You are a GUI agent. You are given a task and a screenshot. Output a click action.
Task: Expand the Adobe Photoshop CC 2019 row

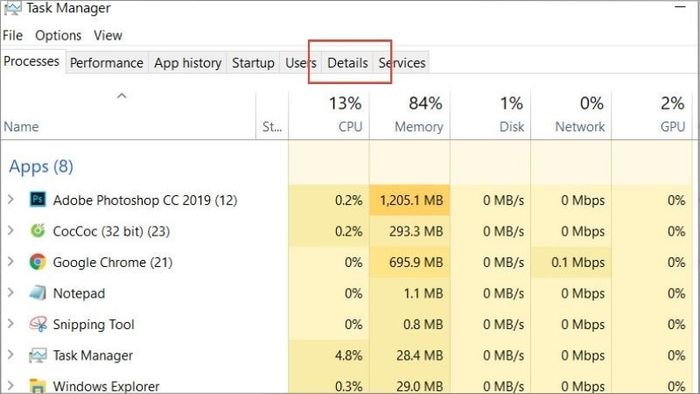click(x=11, y=199)
